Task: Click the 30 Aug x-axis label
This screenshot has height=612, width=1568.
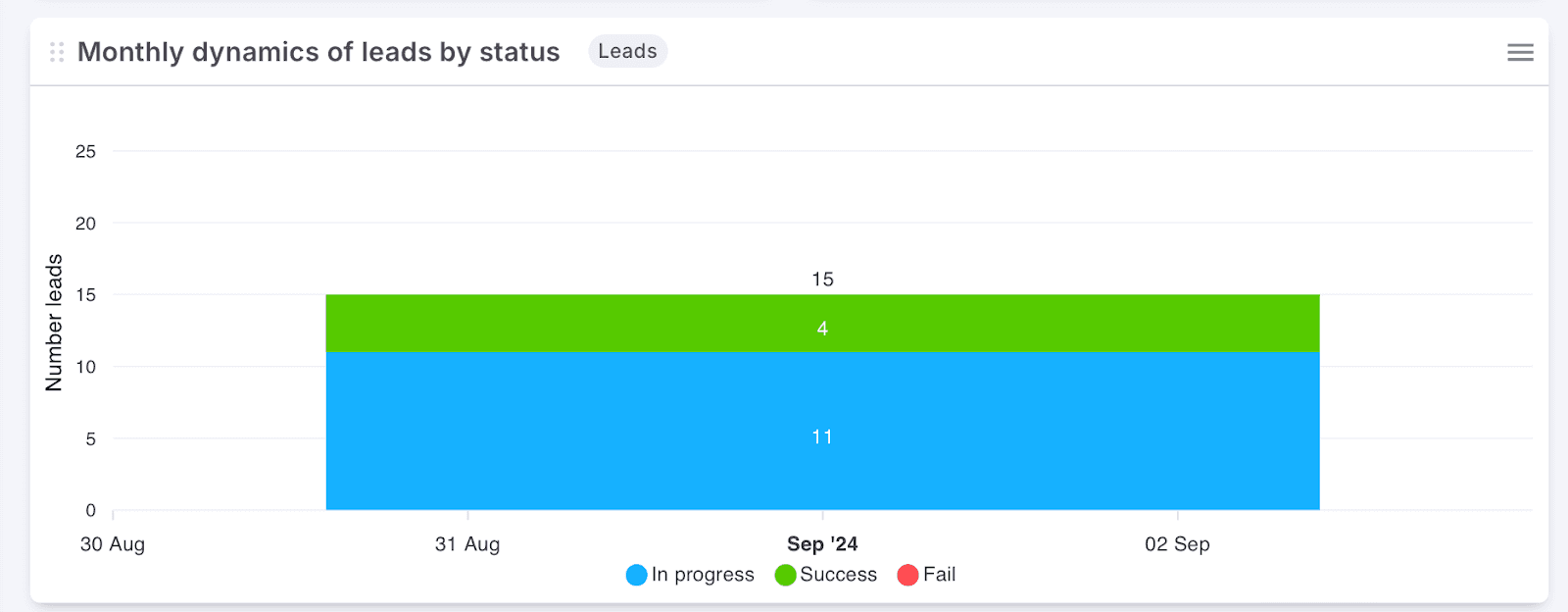Action: point(113,544)
